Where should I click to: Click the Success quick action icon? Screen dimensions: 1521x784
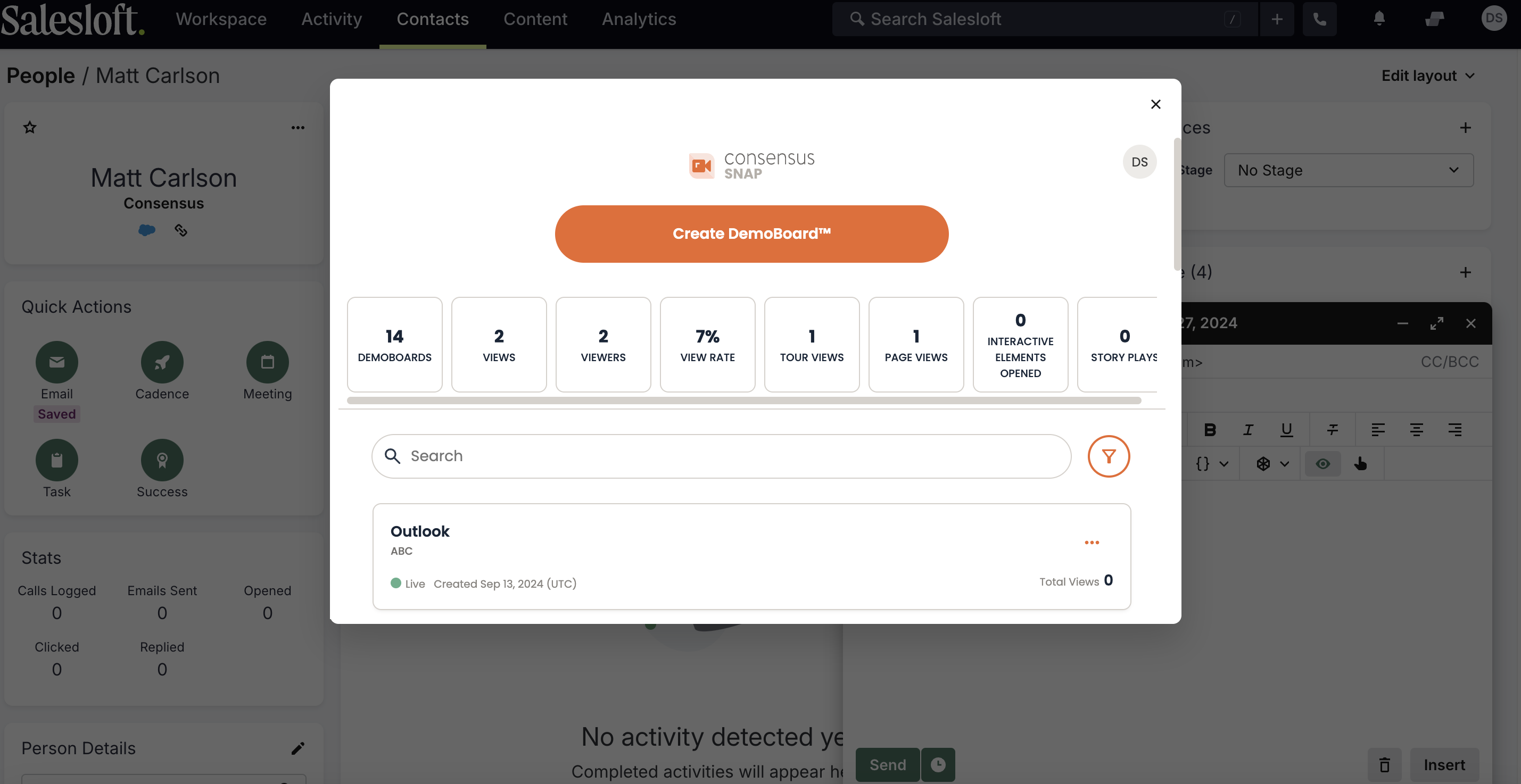162,460
